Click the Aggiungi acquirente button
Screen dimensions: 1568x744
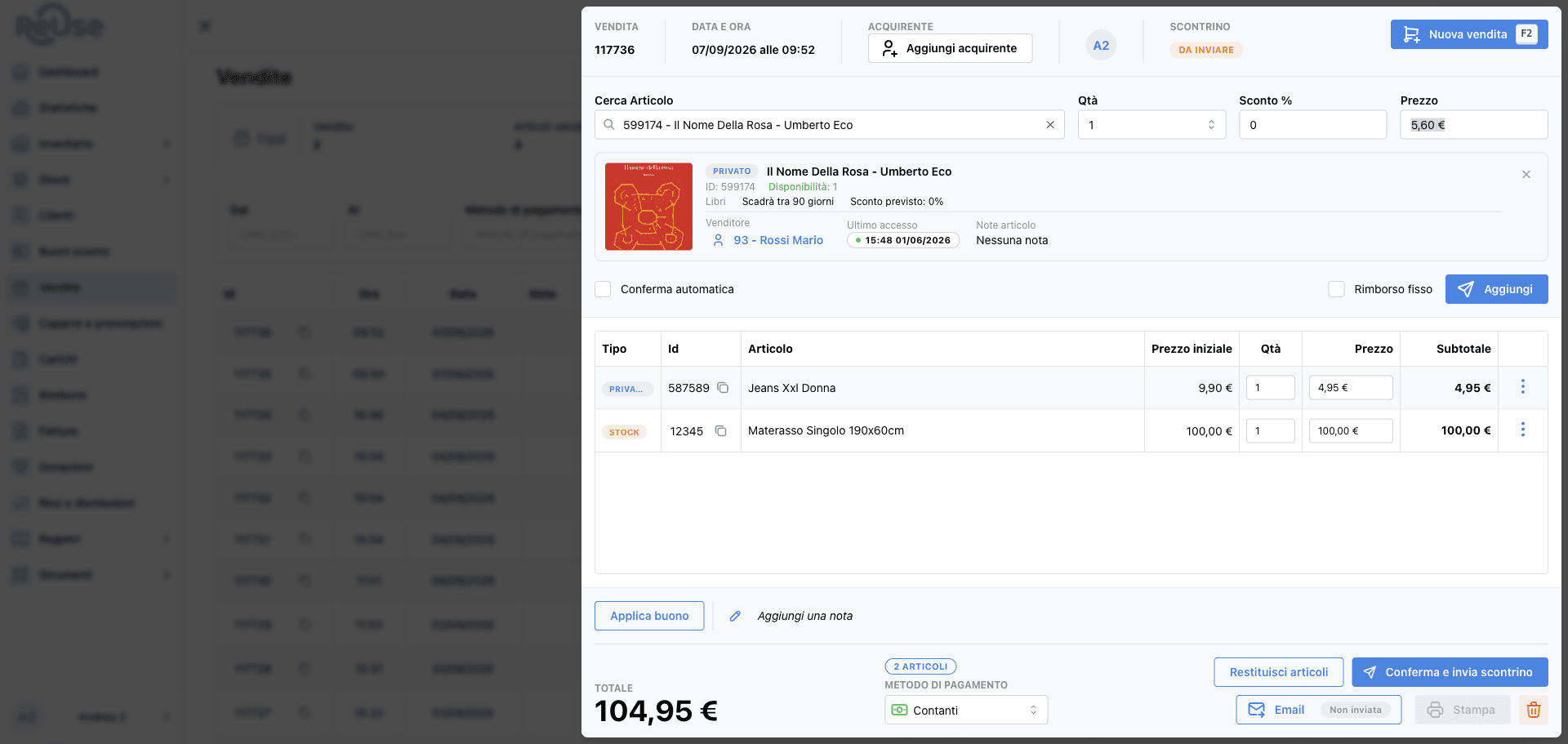pyautogui.click(x=950, y=48)
